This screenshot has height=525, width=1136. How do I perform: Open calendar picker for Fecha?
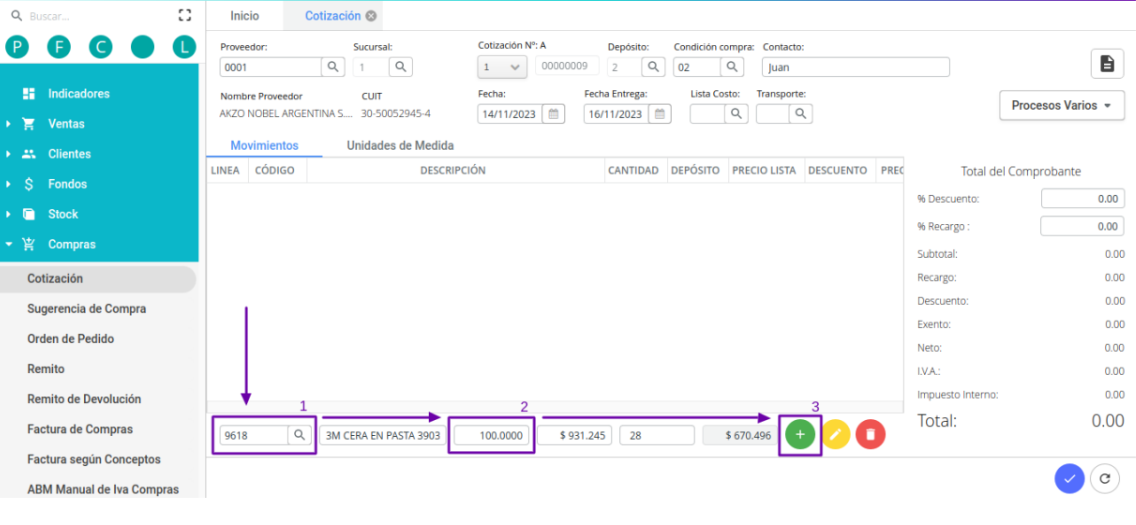pyautogui.click(x=554, y=114)
